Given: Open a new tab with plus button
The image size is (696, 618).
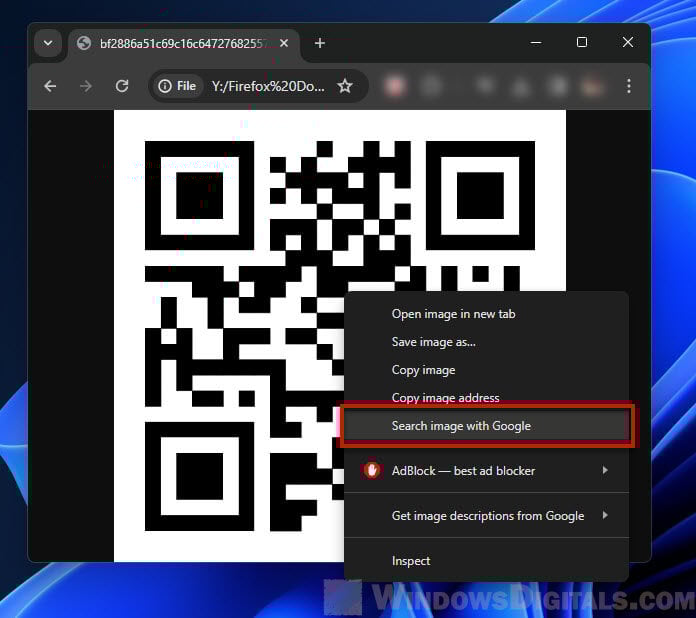Looking at the screenshot, I should (320, 43).
